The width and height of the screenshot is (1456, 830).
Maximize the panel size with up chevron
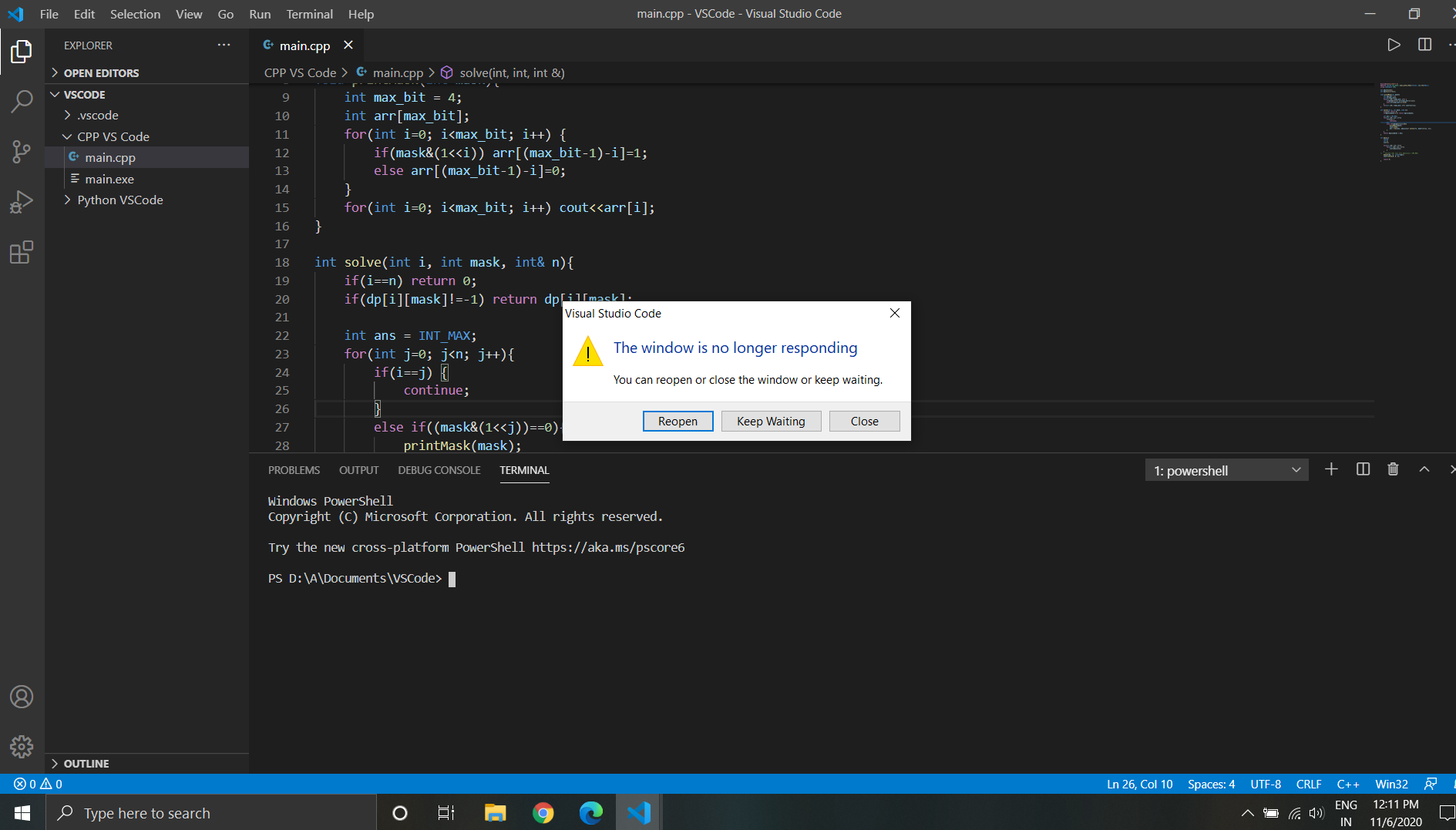pyautogui.click(x=1424, y=469)
